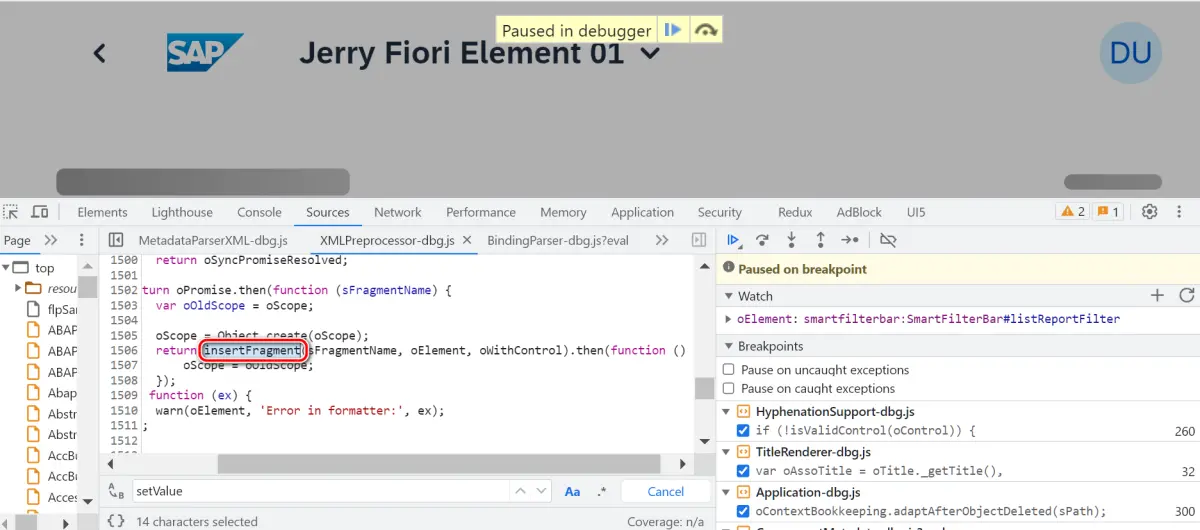
Task: Click the SAP logo
Action: pyautogui.click(x=205, y=53)
